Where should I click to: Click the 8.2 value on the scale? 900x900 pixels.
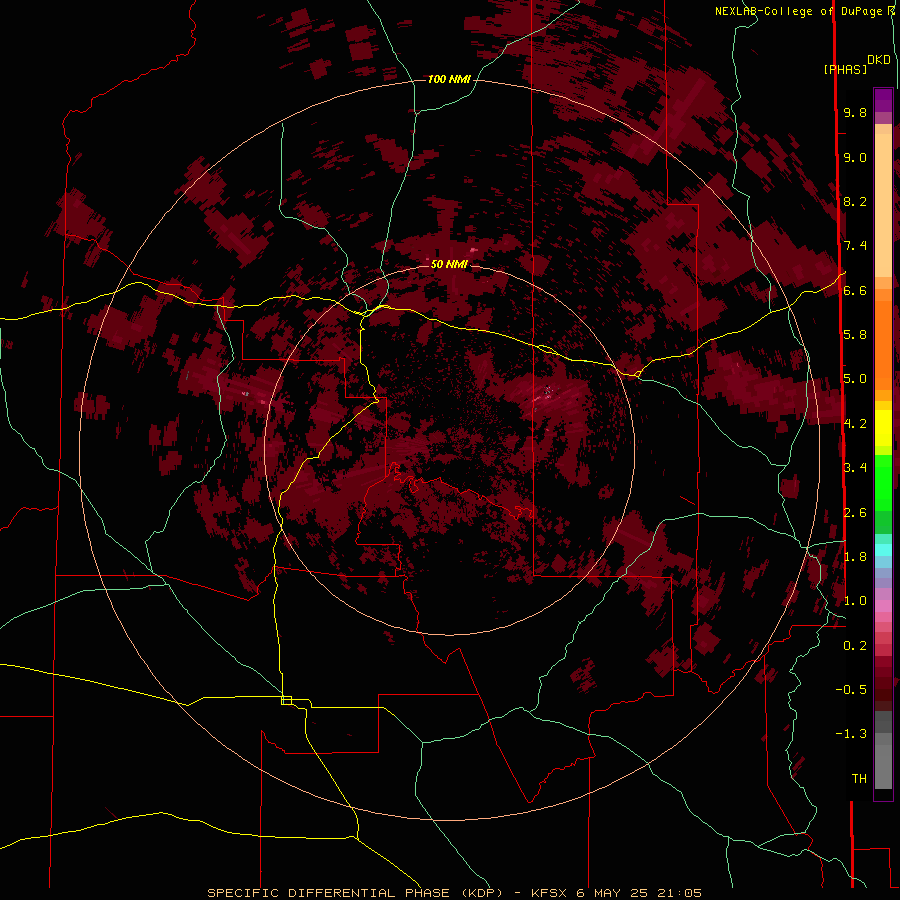point(855,201)
